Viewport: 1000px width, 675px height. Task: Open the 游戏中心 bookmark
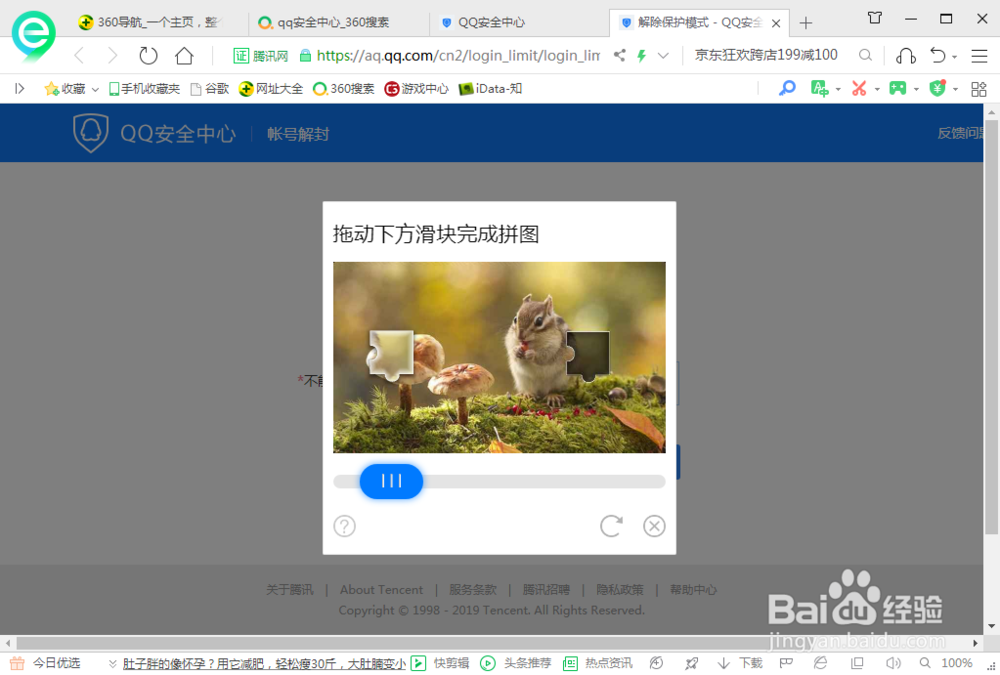click(416, 89)
